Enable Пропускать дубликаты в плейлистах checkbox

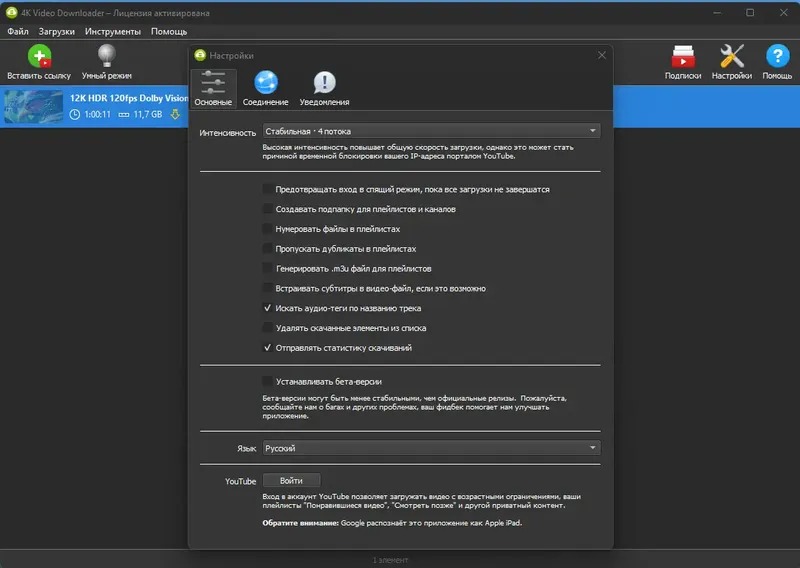[x=267, y=249]
